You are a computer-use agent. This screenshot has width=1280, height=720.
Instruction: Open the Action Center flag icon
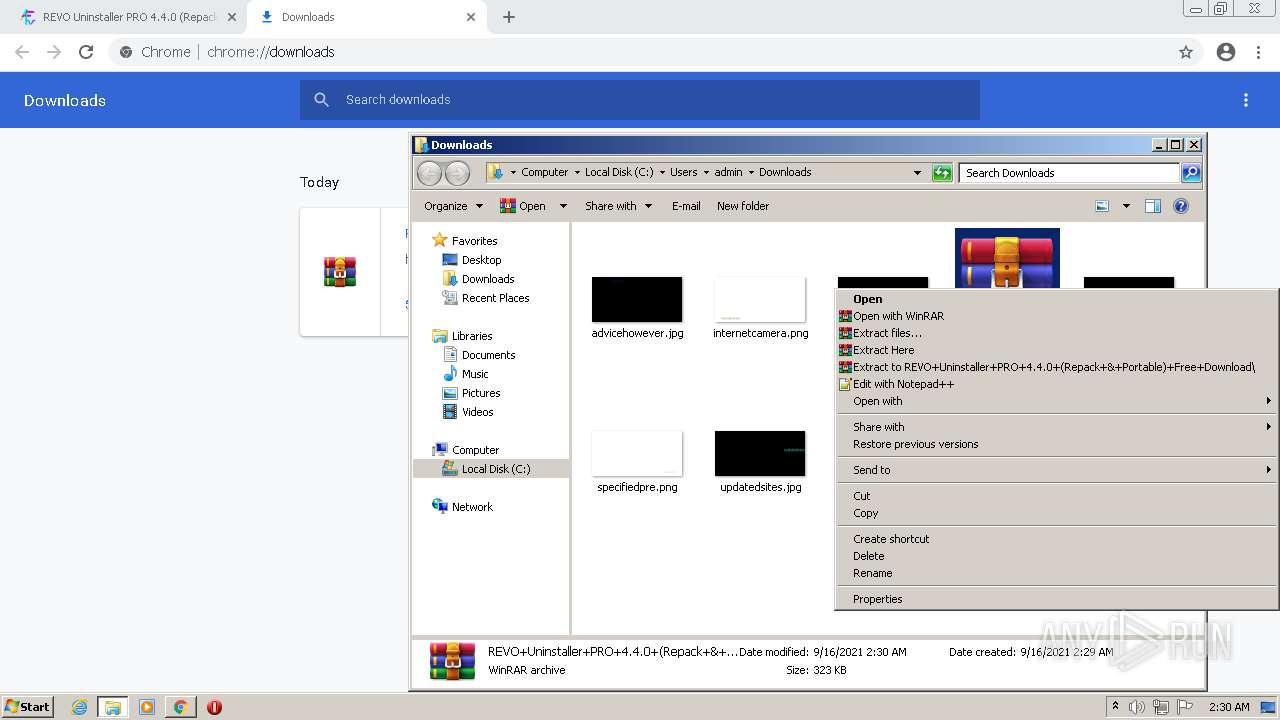pos(1185,707)
